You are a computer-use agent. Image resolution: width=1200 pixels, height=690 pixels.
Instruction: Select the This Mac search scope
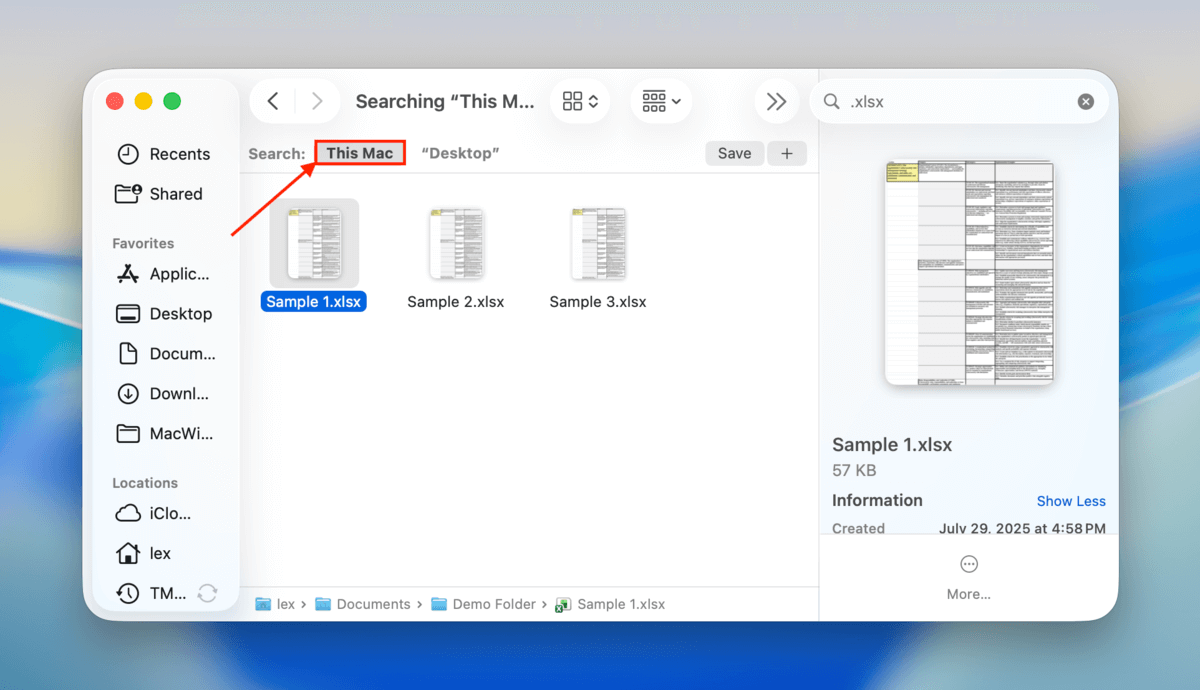(x=359, y=152)
